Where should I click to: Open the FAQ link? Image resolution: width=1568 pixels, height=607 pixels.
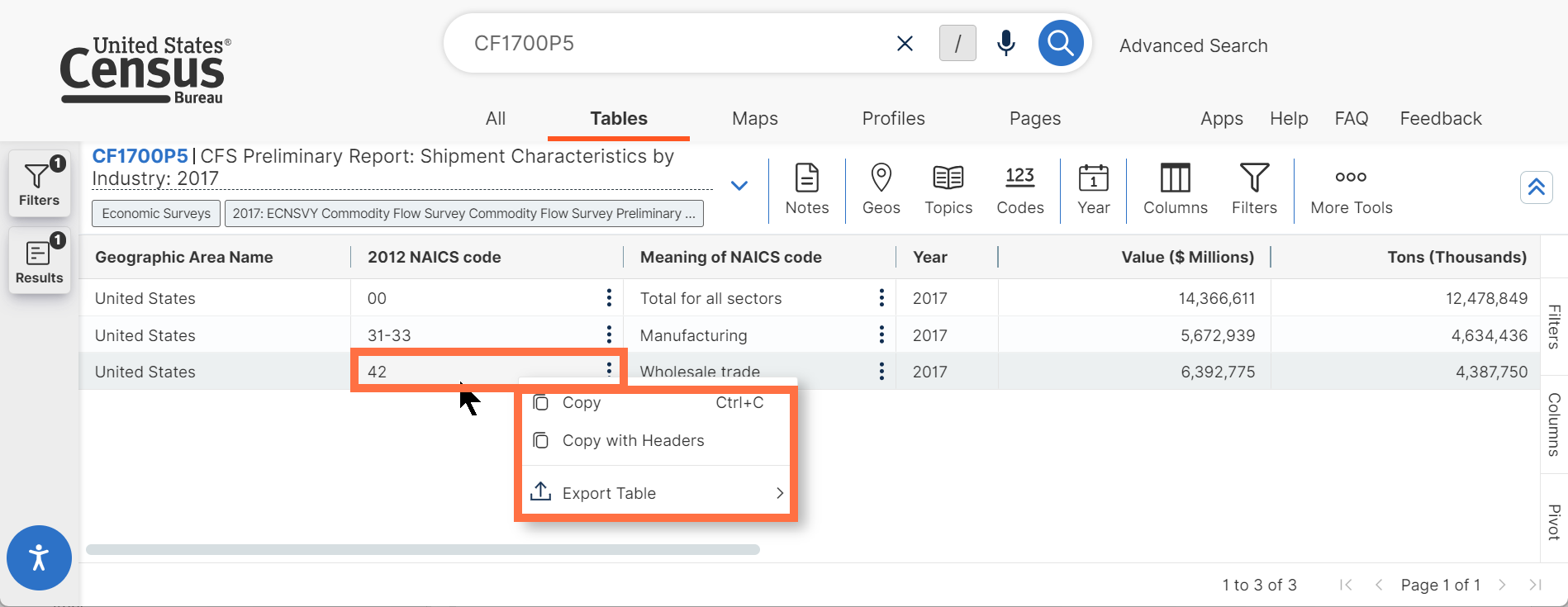coord(1352,118)
